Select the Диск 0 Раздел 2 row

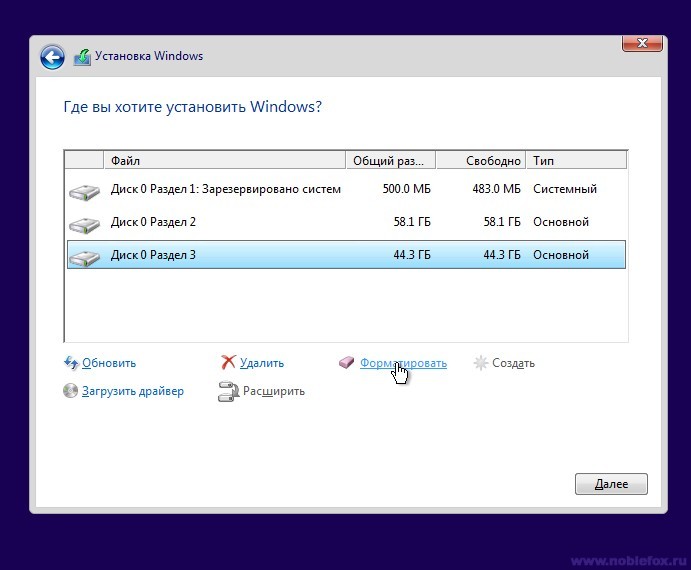[346, 222]
